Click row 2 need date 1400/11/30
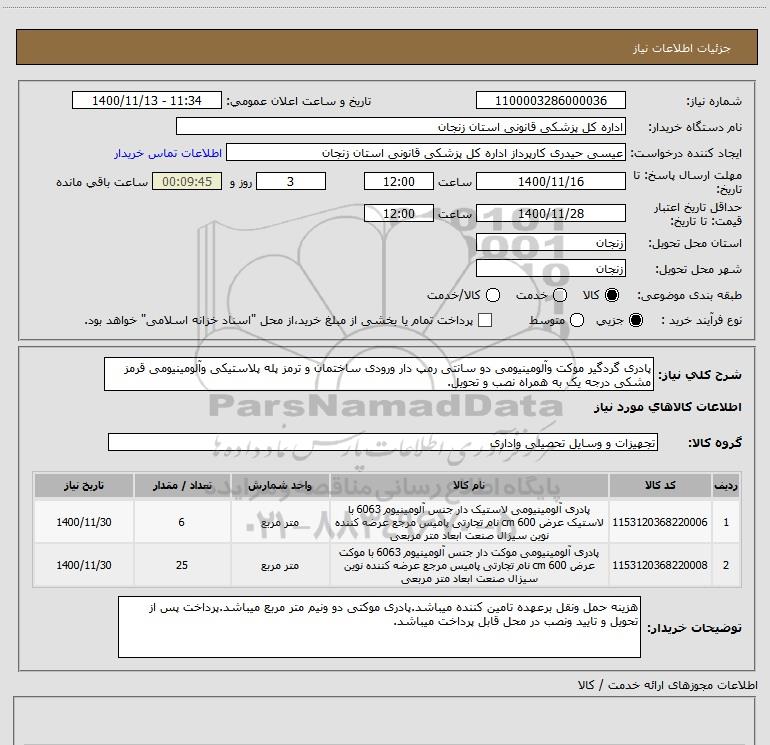 click(83, 565)
